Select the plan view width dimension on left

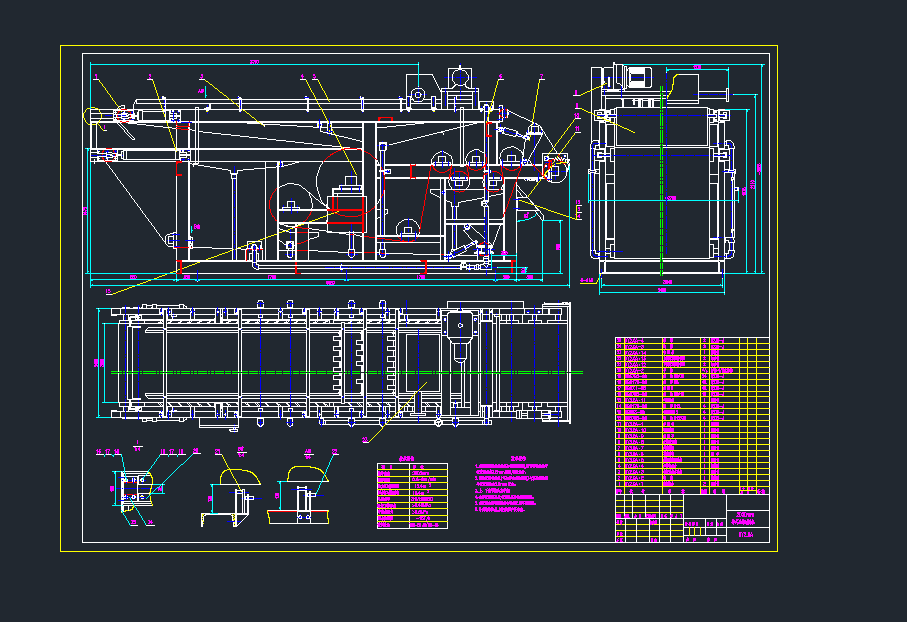[98, 362]
